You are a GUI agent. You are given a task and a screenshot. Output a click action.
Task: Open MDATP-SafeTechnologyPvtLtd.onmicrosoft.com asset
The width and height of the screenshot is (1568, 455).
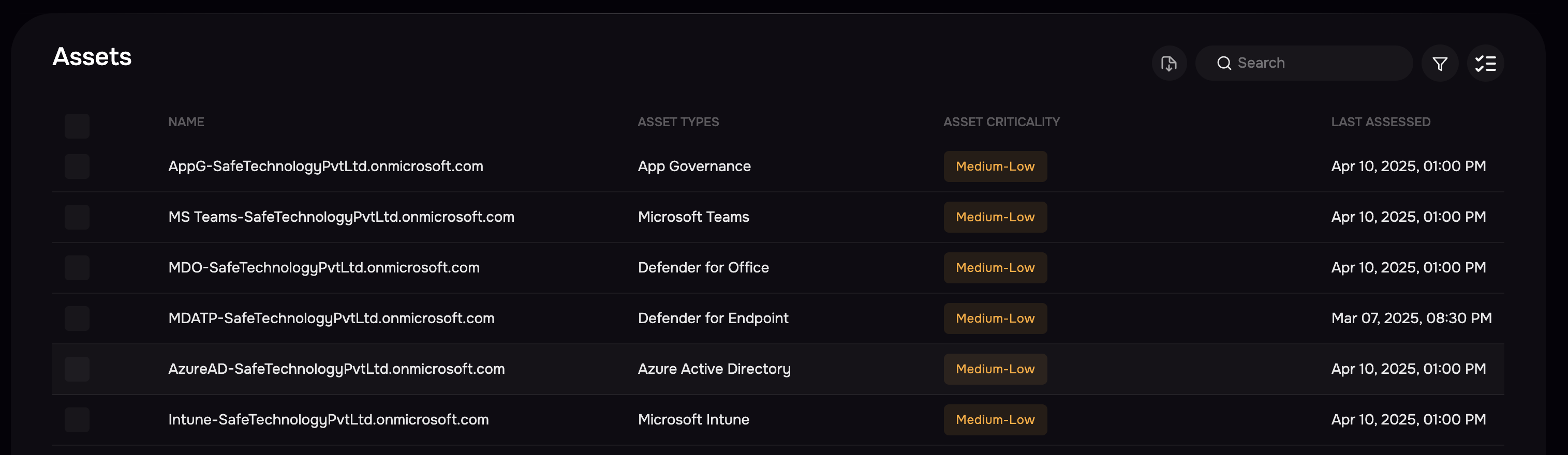coord(331,318)
